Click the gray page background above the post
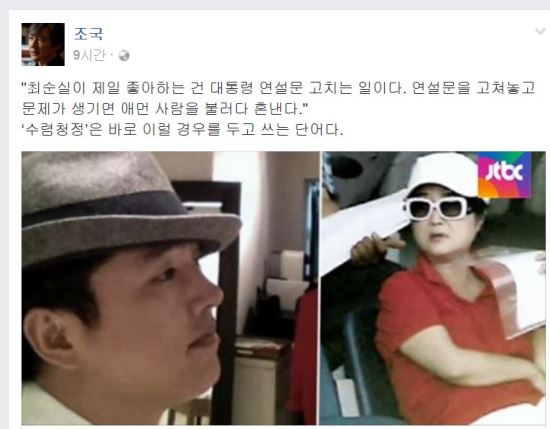 275,5
